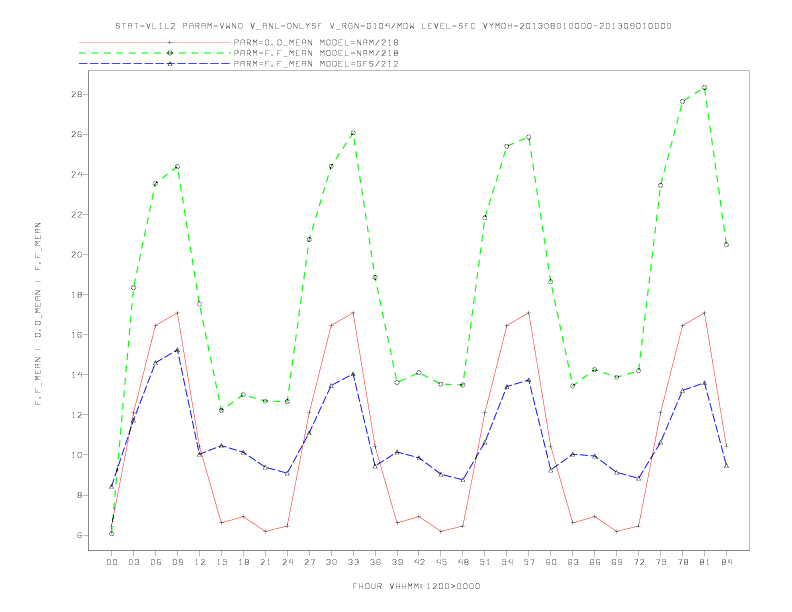Click x-axis tick label 09

178,562
